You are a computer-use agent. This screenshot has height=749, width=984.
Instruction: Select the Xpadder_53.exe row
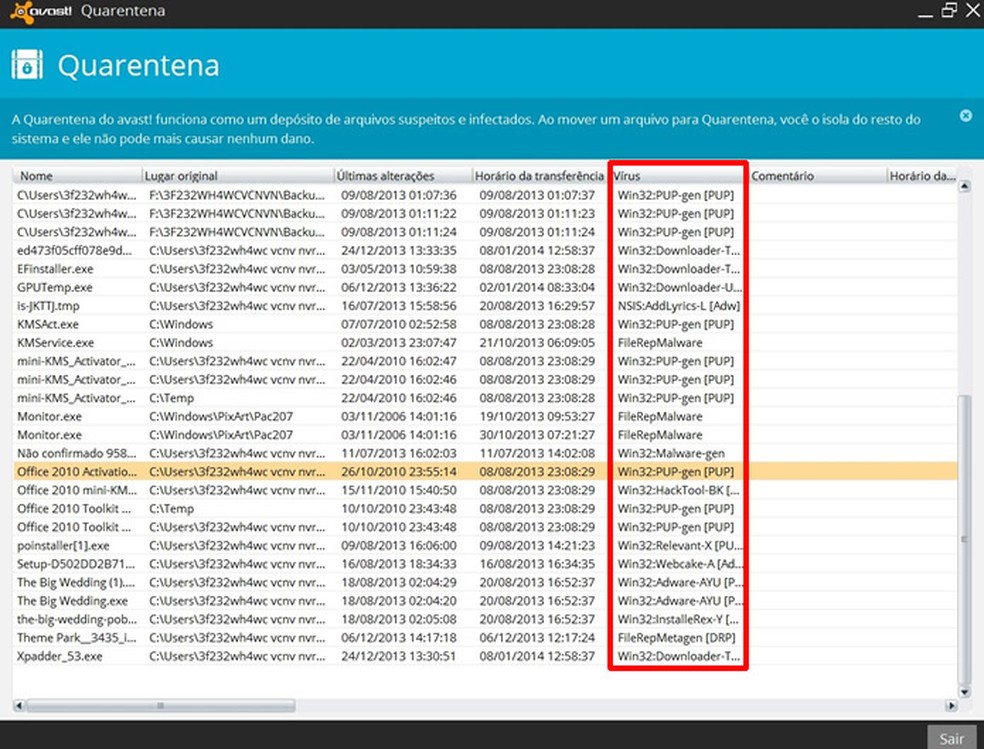485,656
